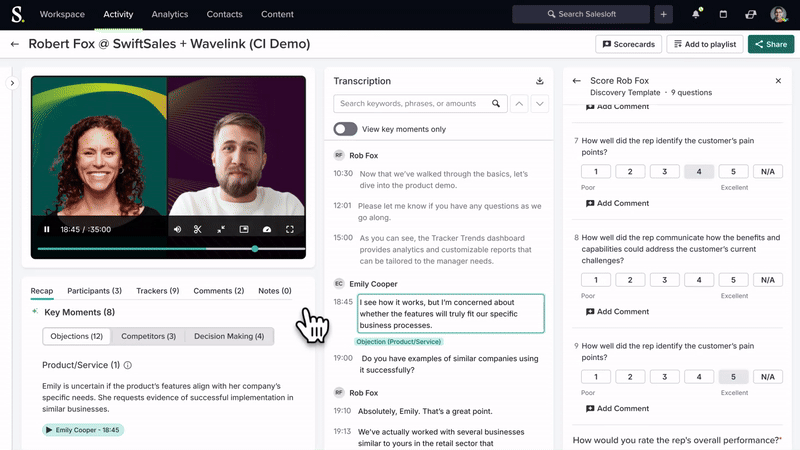
Task: Go back from Score Rob Fox panel
Action: 577,81
